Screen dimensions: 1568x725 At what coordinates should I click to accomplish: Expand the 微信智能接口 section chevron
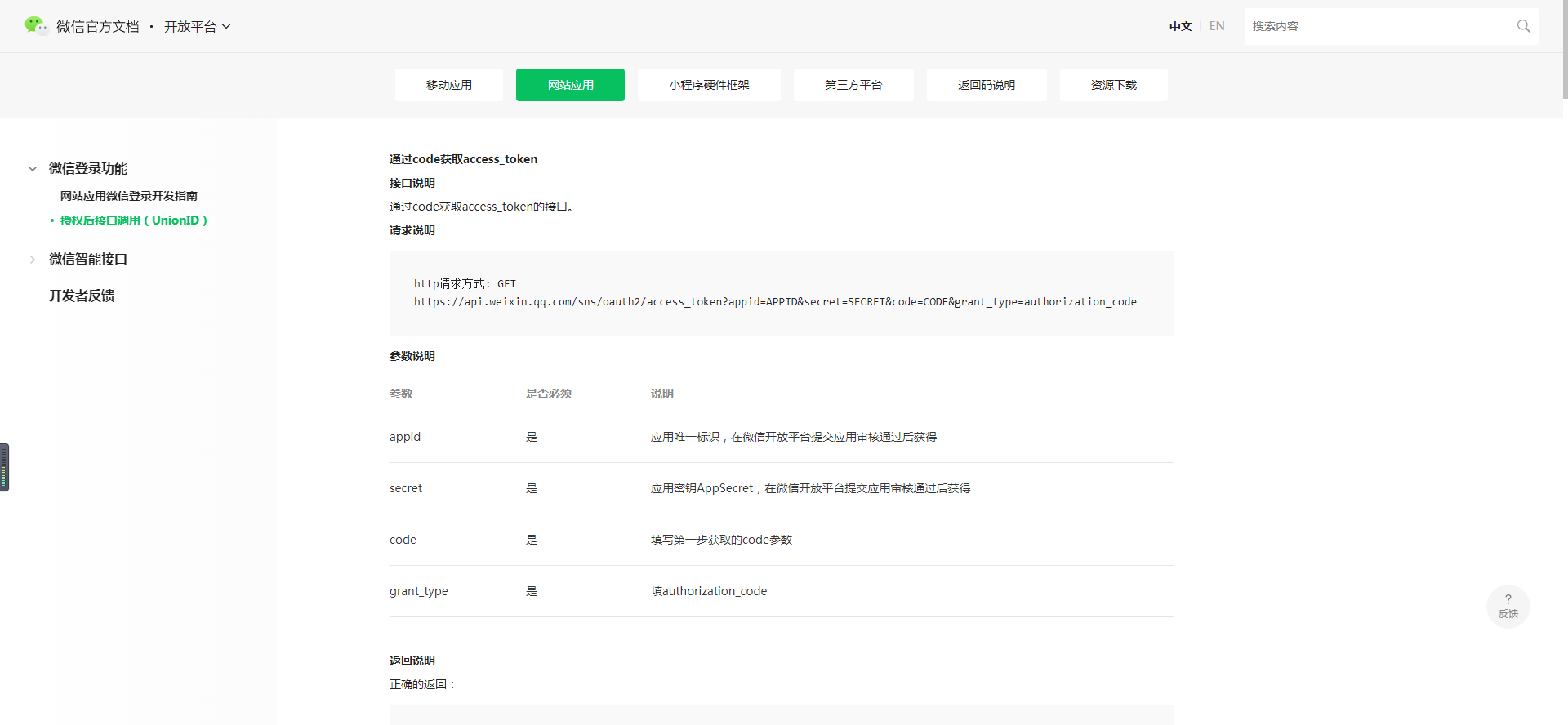(33, 260)
